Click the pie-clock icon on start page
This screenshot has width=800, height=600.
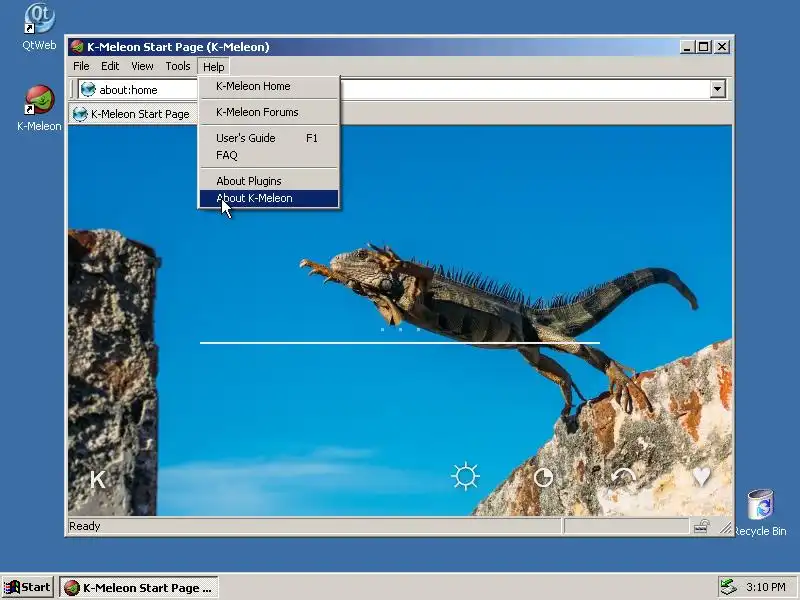543,478
